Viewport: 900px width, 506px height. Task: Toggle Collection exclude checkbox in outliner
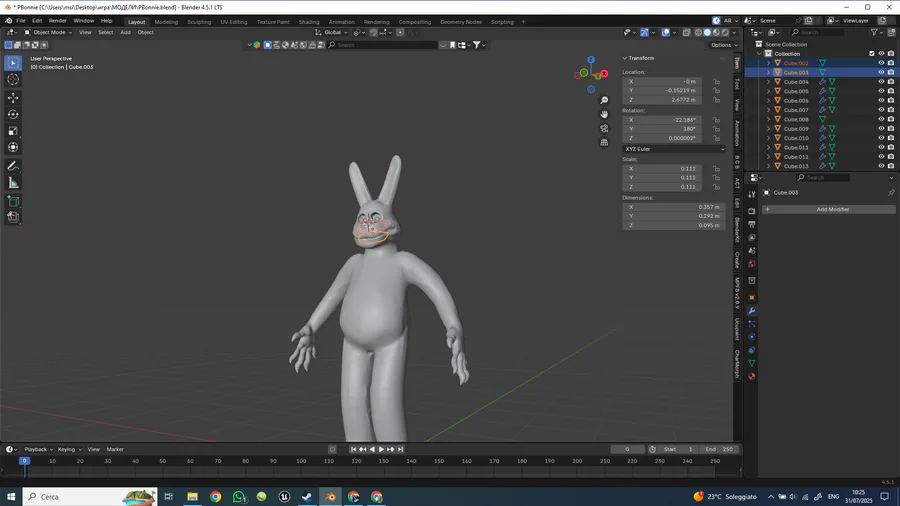click(x=872, y=54)
